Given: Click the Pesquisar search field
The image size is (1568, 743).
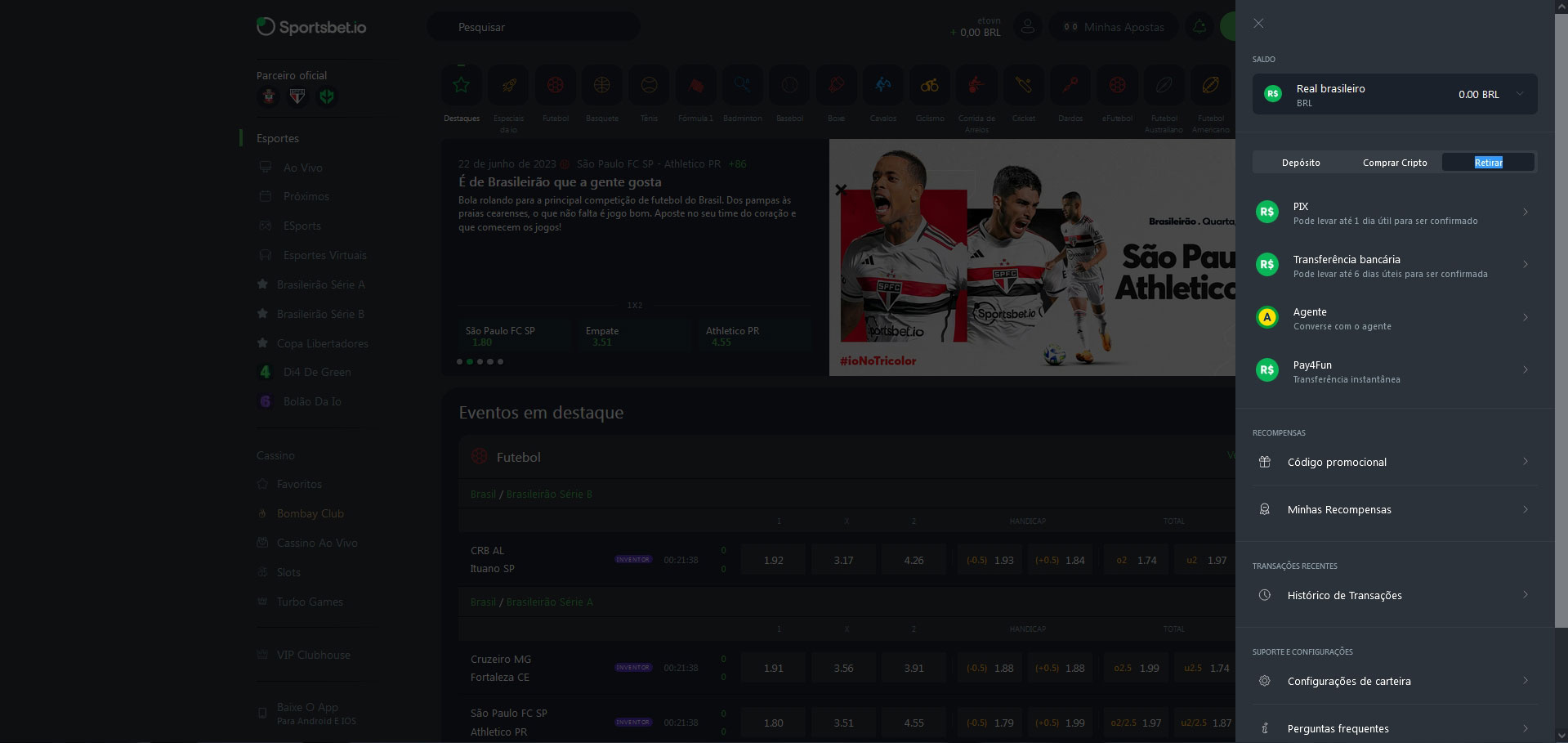Looking at the screenshot, I should pos(533,27).
